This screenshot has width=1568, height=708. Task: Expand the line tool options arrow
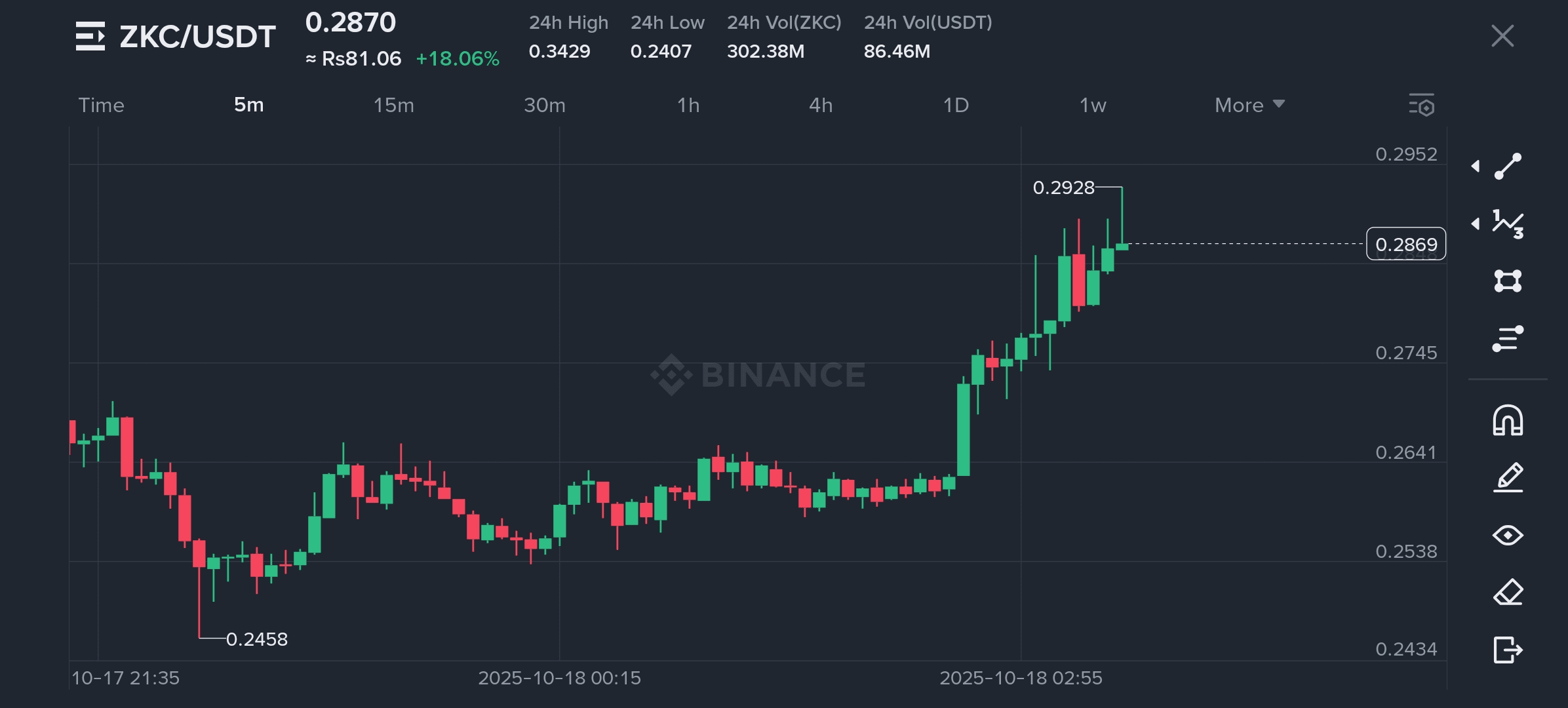pos(1476,166)
